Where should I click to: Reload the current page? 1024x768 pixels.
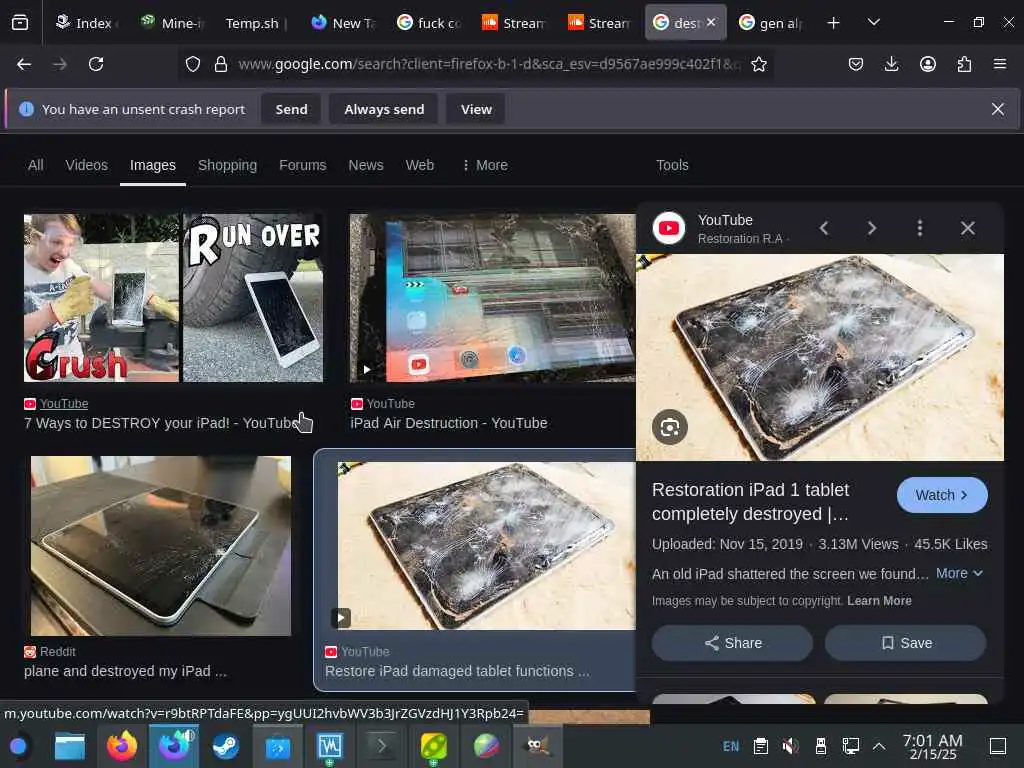(x=96, y=64)
